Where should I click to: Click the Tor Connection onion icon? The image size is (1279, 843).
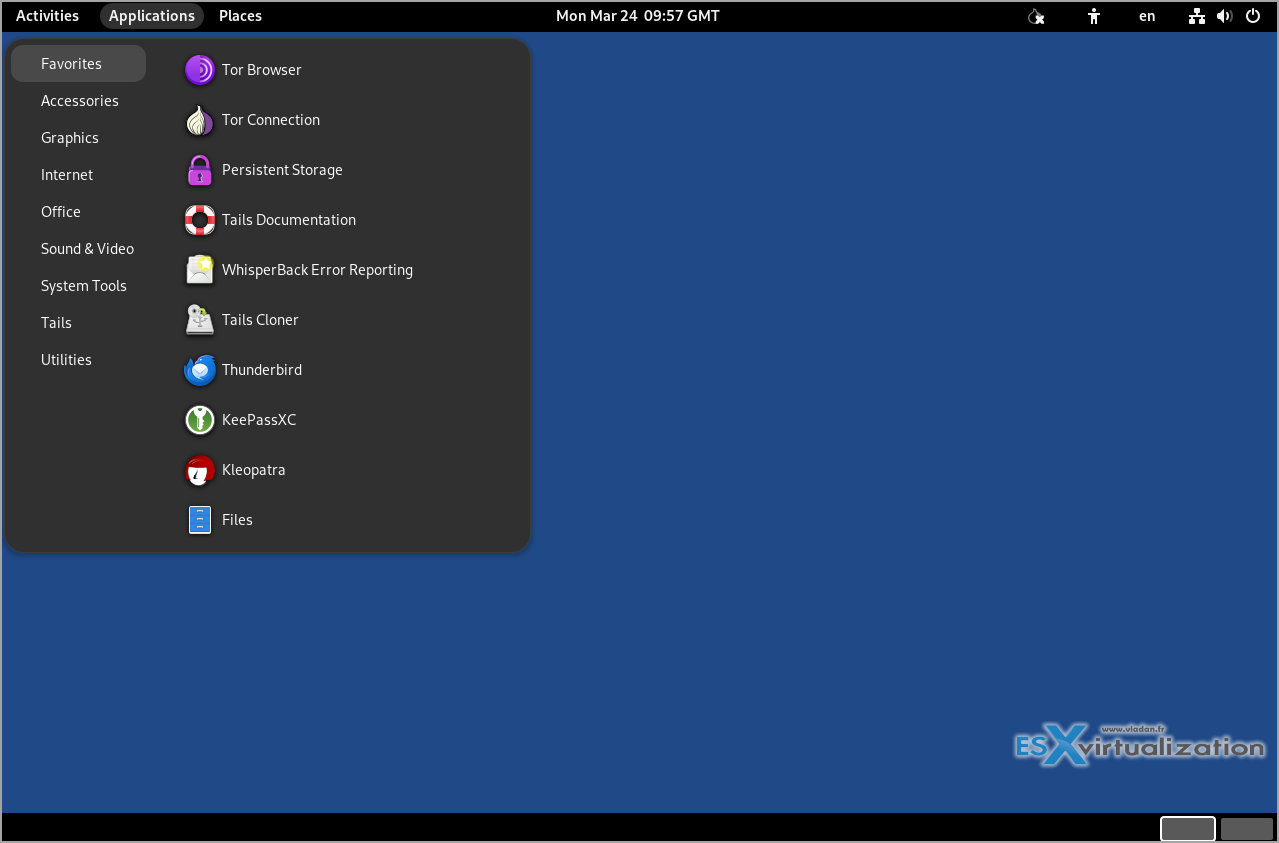tap(200, 120)
